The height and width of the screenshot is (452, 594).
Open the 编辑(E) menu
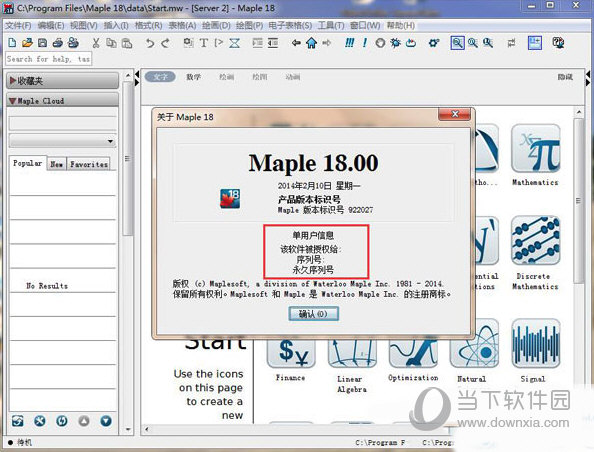[x=51, y=25]
